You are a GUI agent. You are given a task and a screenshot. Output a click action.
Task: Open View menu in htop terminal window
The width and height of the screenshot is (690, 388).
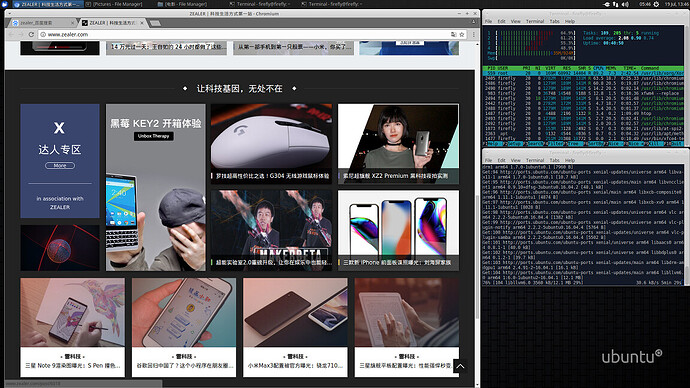(x=515, y=21)
